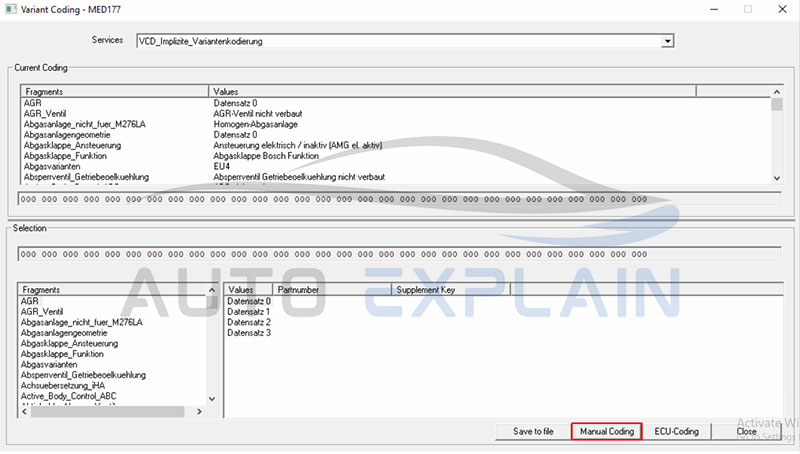Click value EU4
800x454 pixels.
(x=221, y=166)
